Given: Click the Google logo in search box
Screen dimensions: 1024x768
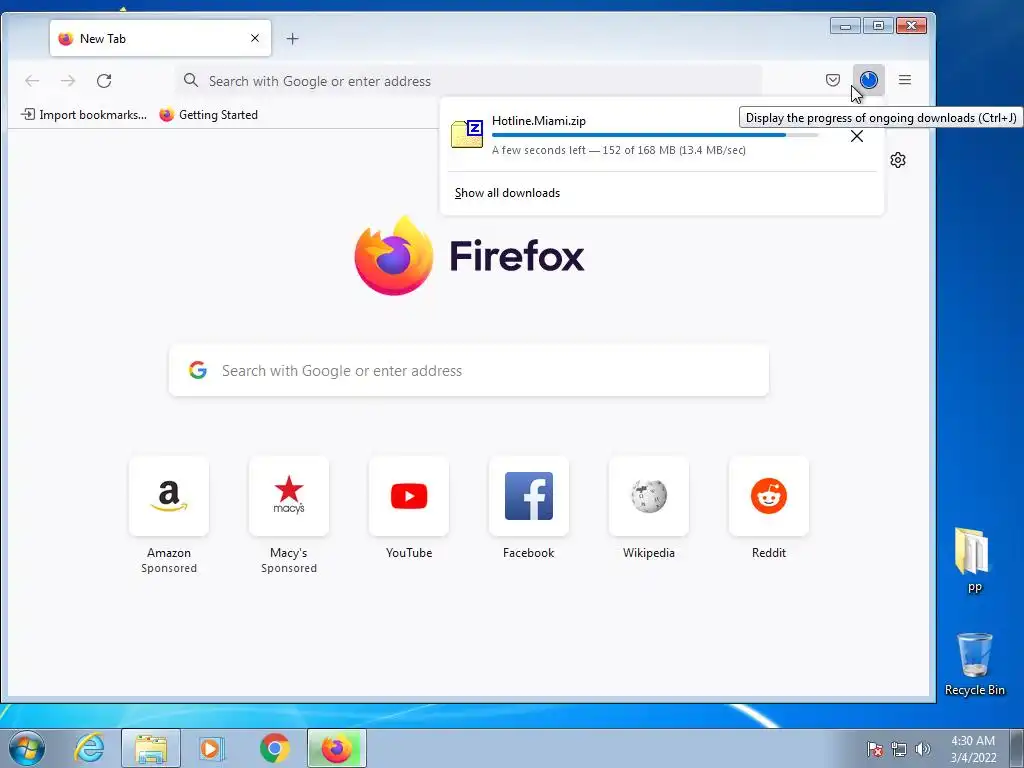Looking at the screenshot, I should [198, 370].
